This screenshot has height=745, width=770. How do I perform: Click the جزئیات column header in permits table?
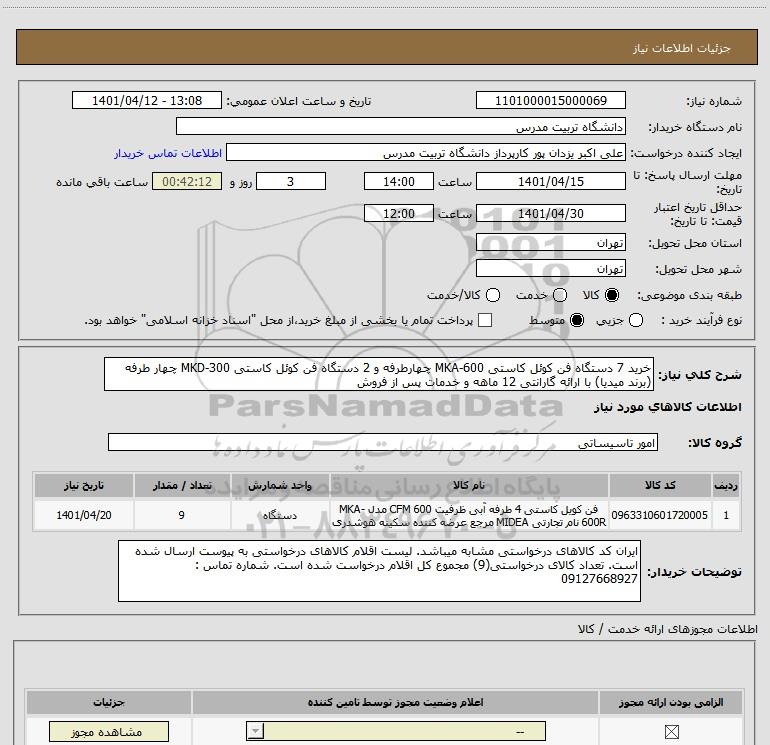point(109,702)
